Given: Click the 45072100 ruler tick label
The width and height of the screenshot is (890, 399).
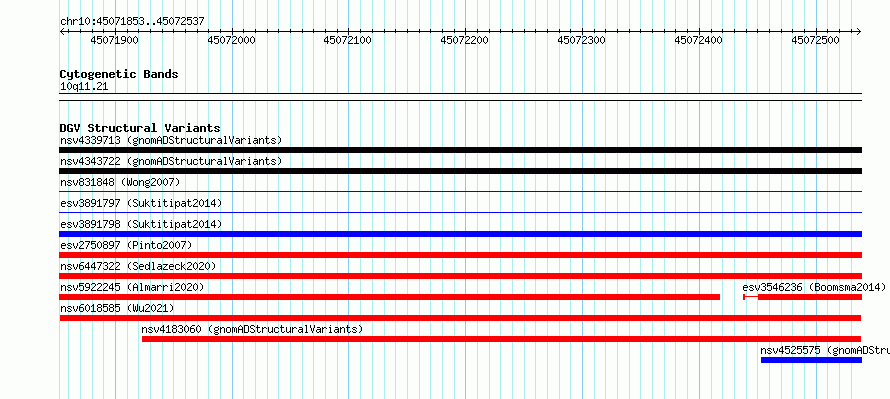Looking at the screenshot, I should 347,40.
